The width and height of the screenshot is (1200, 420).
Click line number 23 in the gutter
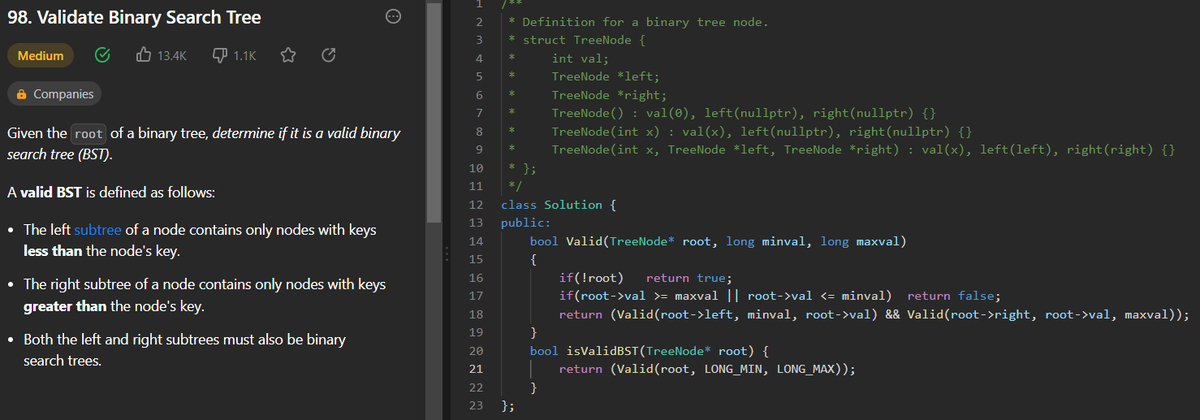click(x=476, y=406)
